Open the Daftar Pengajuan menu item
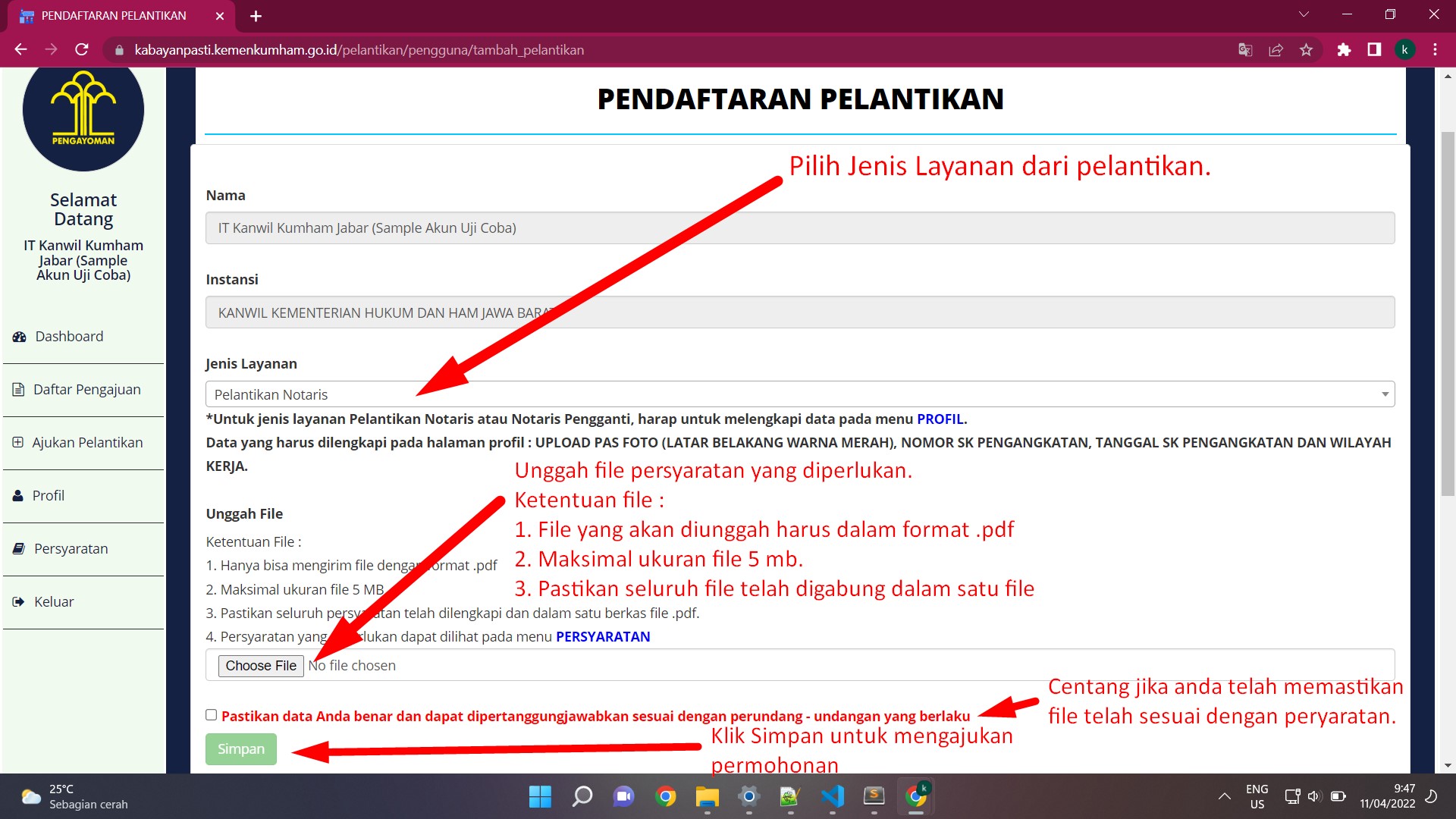1456x819 pixels. click(x=86, y=390)
